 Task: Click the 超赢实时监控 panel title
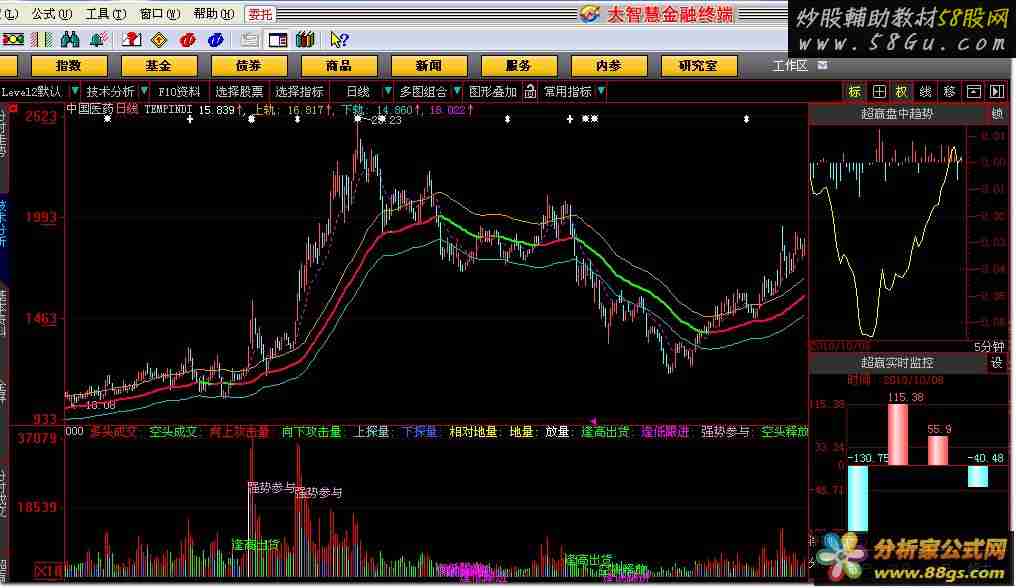tap(897, 363)
